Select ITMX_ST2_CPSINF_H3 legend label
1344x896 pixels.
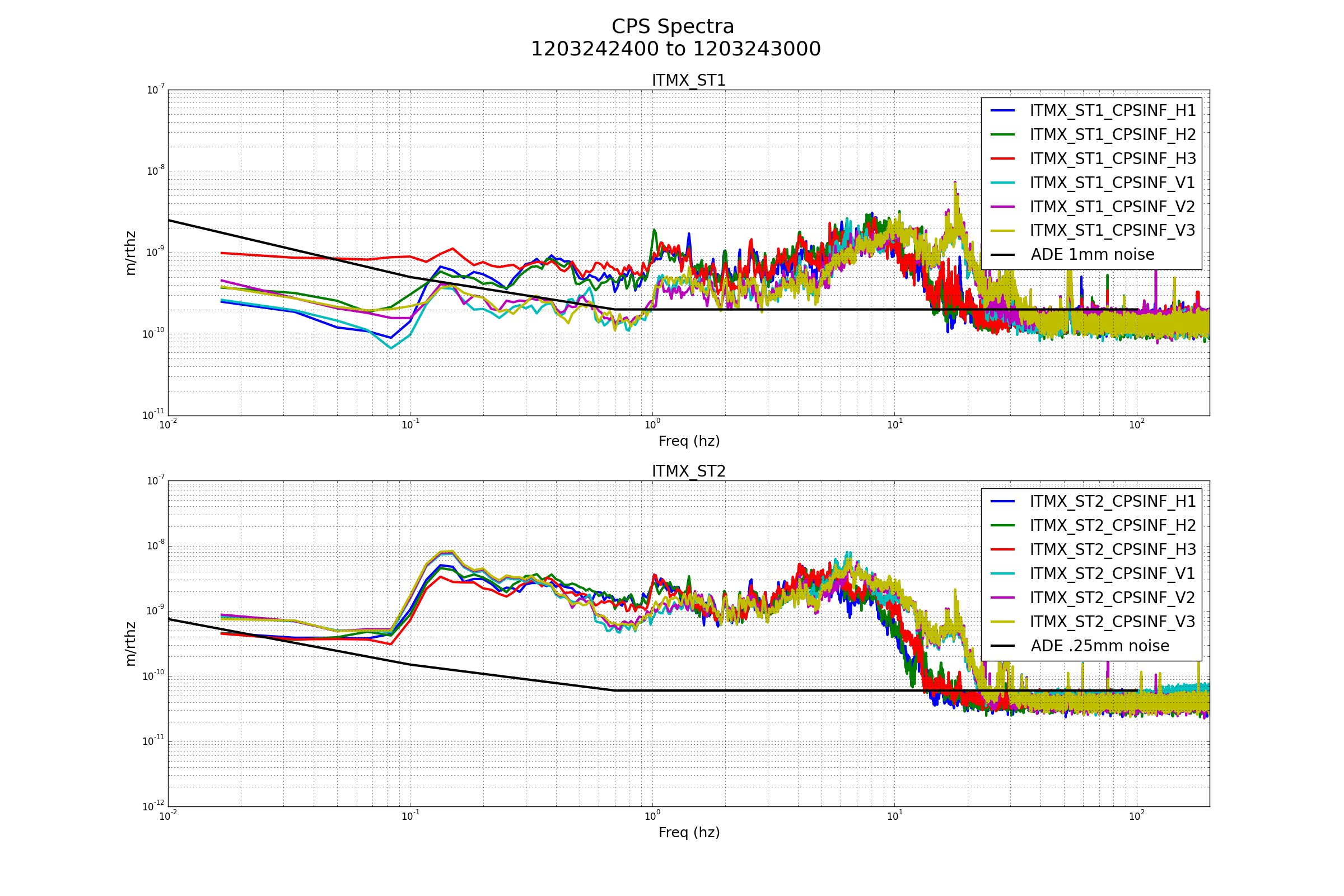tap(1112, 550)
